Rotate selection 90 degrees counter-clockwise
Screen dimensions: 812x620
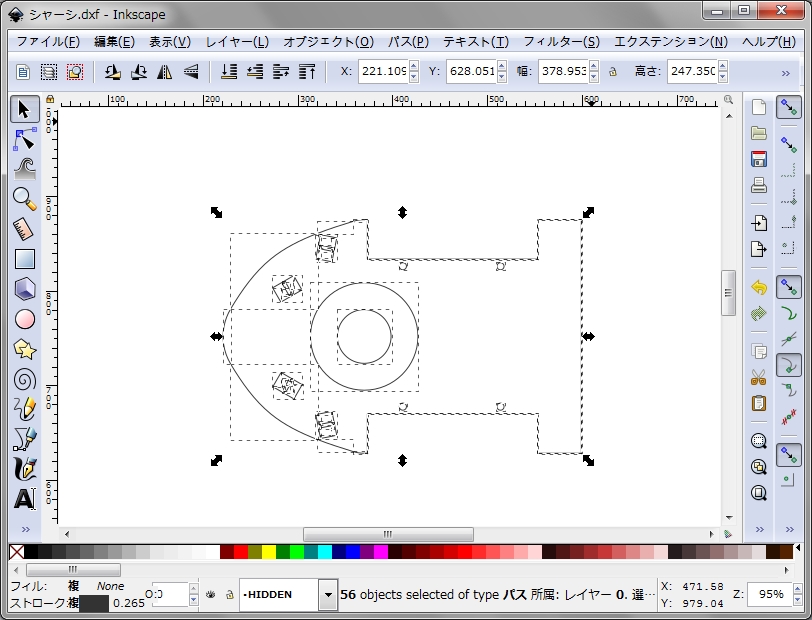click(112, 72)
